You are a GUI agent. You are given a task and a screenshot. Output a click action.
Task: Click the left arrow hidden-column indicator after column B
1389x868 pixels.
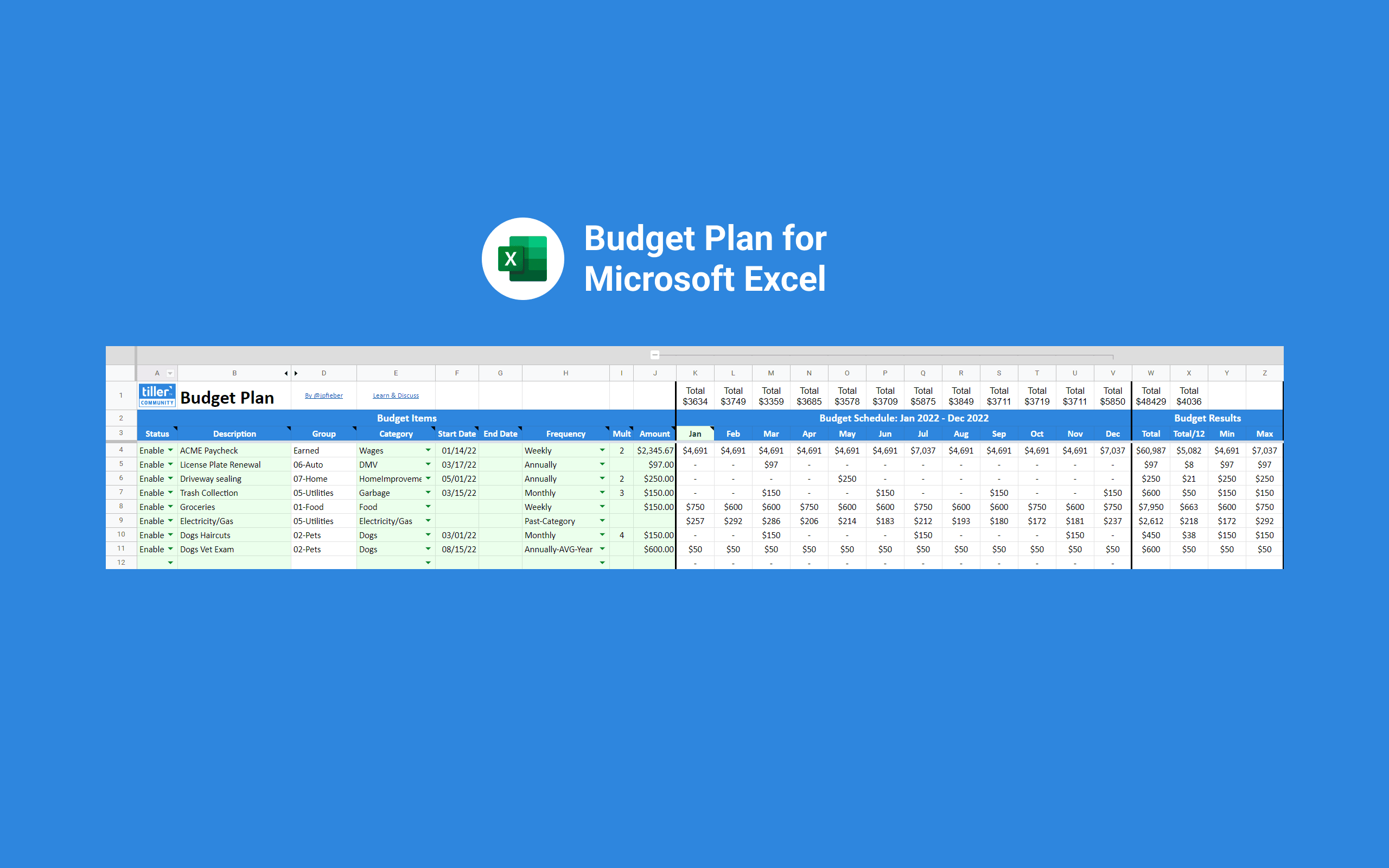pos(286,373)
